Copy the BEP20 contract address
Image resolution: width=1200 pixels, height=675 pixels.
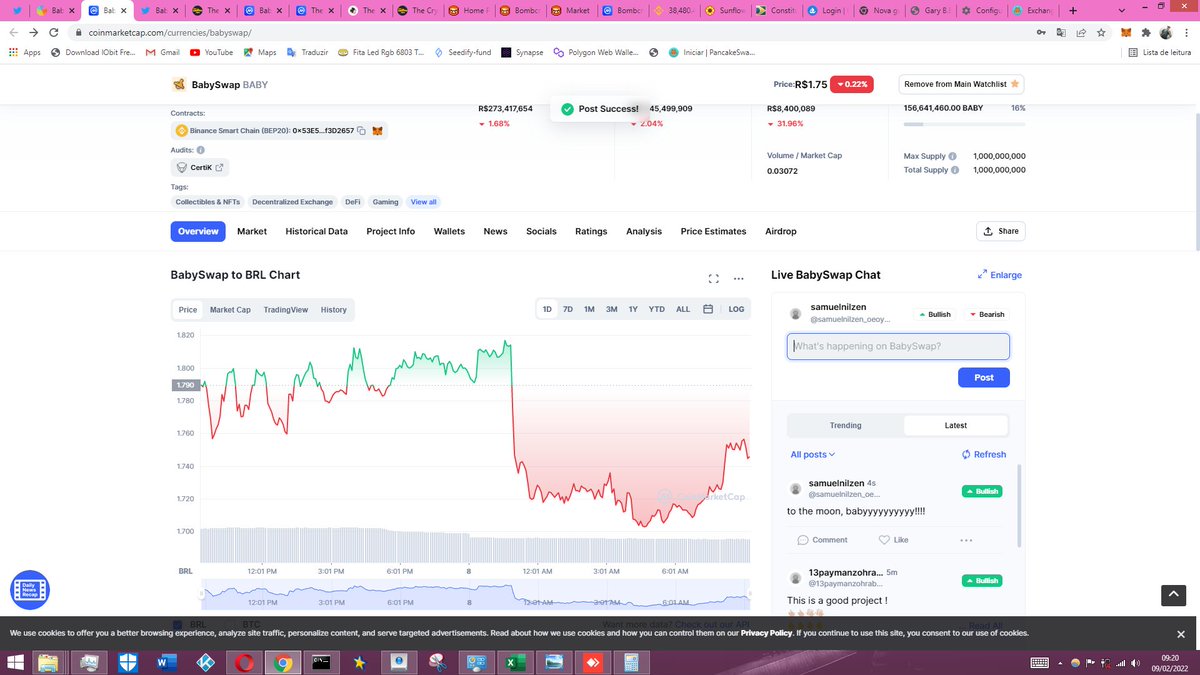[x=361, y=131]
